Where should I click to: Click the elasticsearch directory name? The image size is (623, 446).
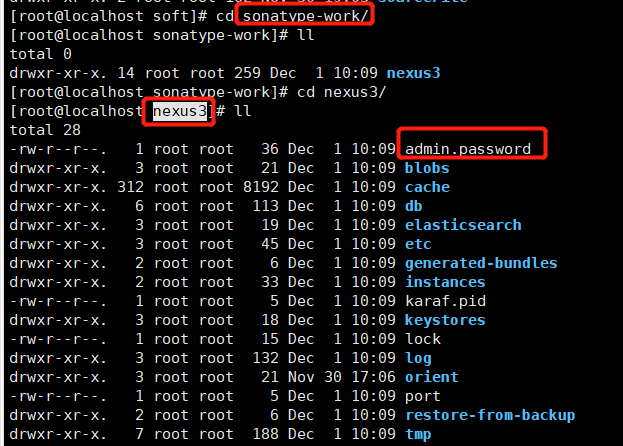pyautogui.click(x=463, y=225)
